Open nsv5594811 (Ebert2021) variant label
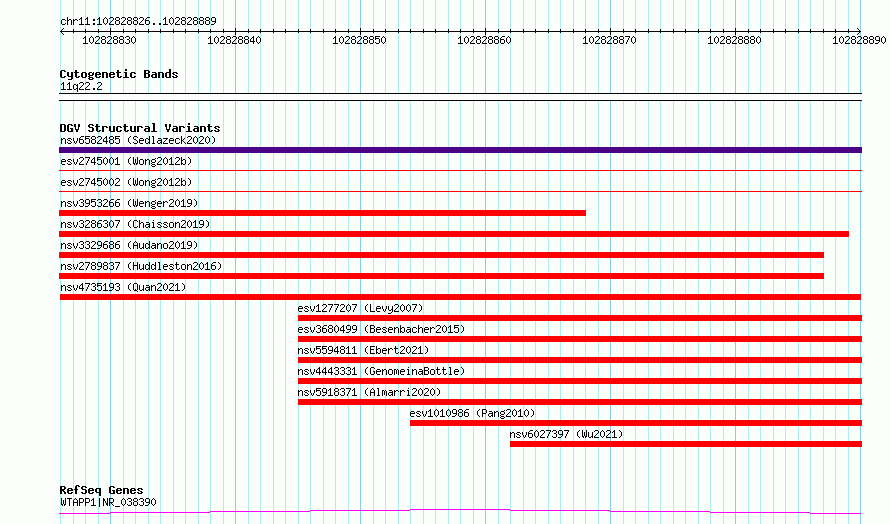Viewport: 890px width, 524px height. [x=363, y=350]
